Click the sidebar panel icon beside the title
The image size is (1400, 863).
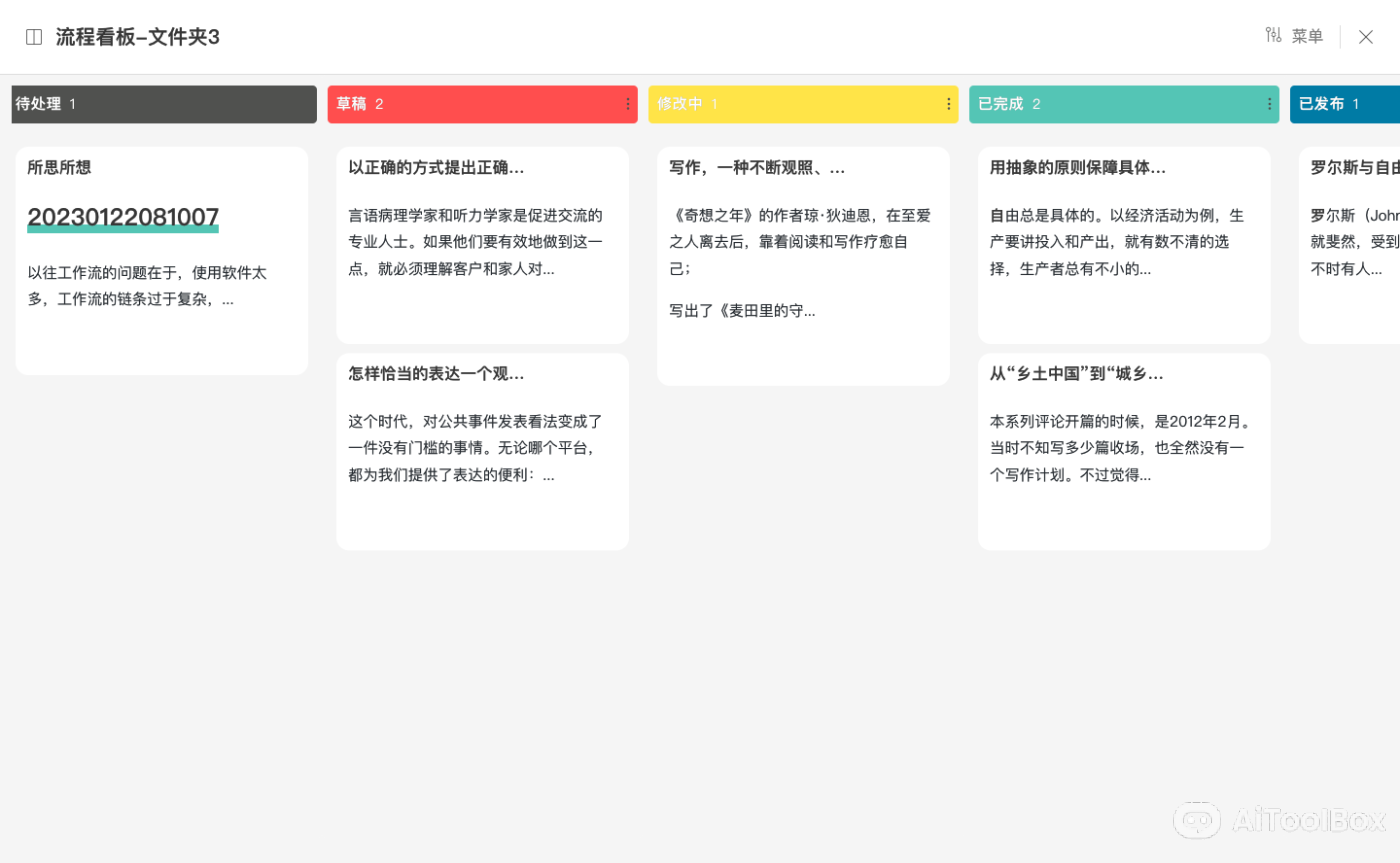tap(34, 37)
